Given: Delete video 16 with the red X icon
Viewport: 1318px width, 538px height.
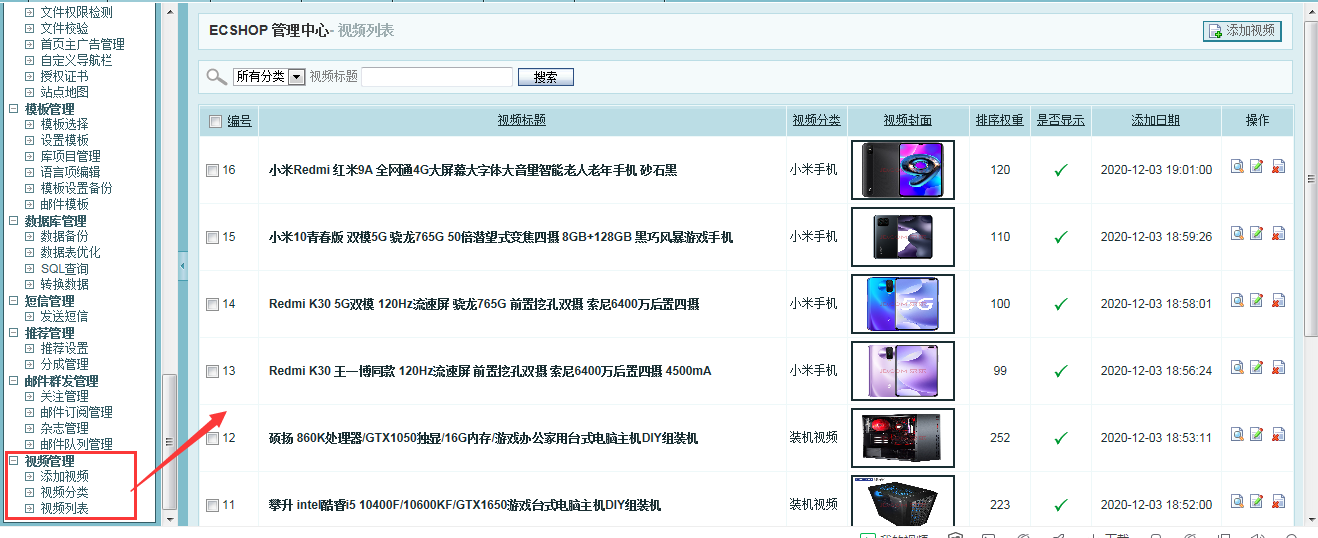Looking at the screenshot, I should (x=1278, y=167).
